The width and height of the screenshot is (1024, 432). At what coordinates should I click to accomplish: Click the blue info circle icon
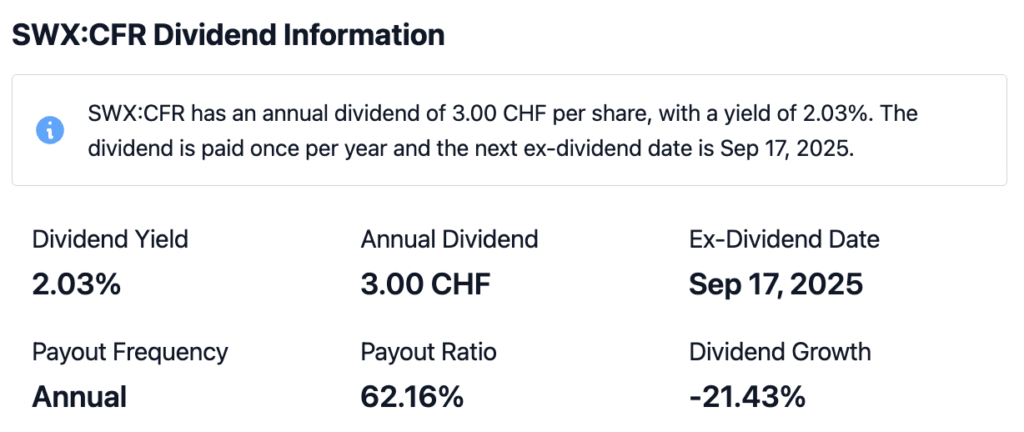[50, 130]
